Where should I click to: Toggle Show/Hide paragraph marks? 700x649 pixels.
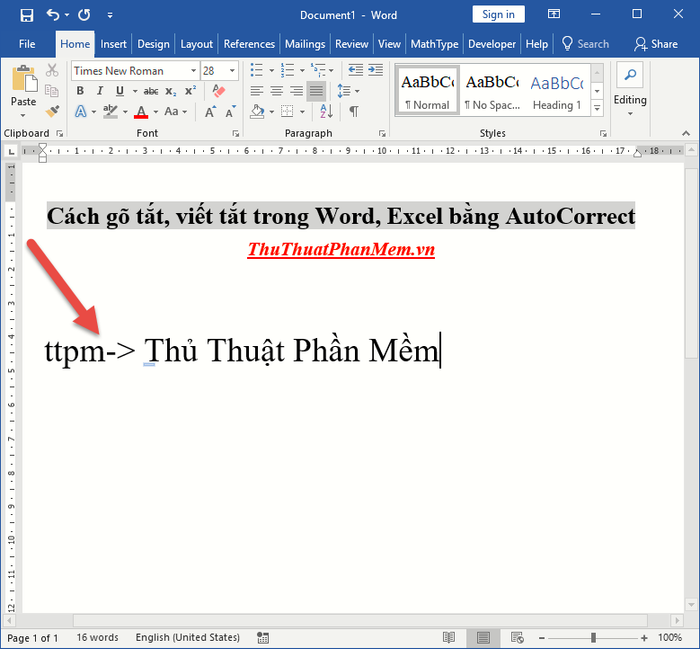click(x=354, y=111)
